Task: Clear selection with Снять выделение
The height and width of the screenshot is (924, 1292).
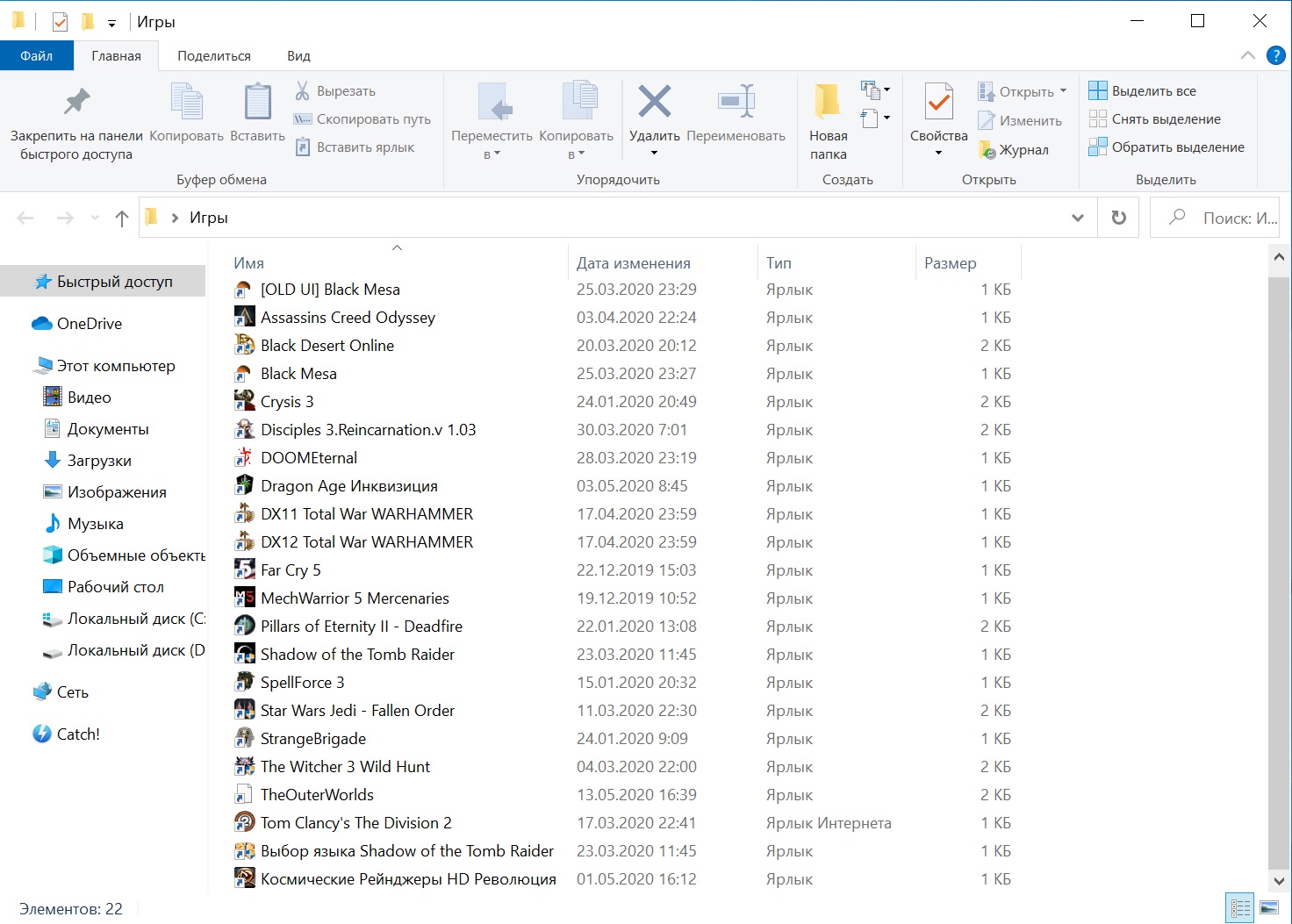Action: (1154, 119)
